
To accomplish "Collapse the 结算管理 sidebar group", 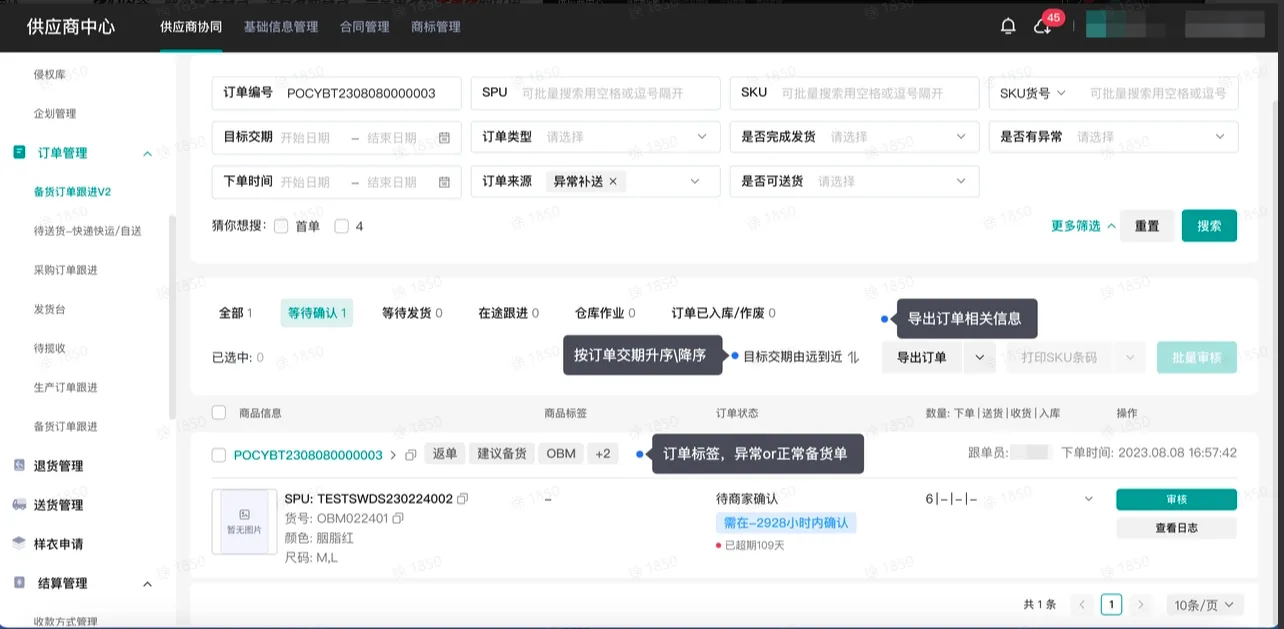I will point(147,584).
